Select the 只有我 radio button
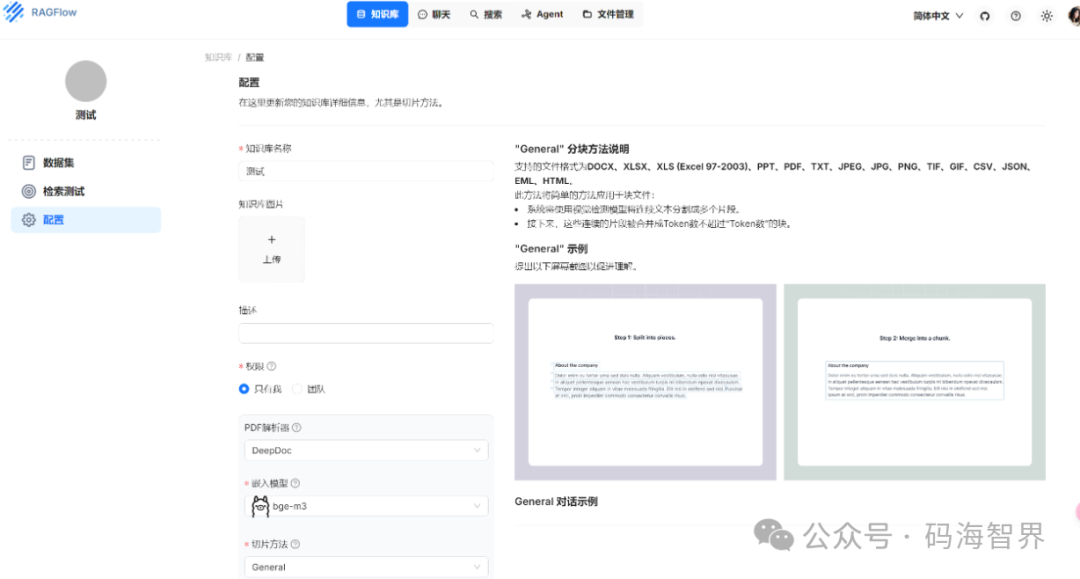This screenshot has width=1080, height=579. [x=244, y=389]
